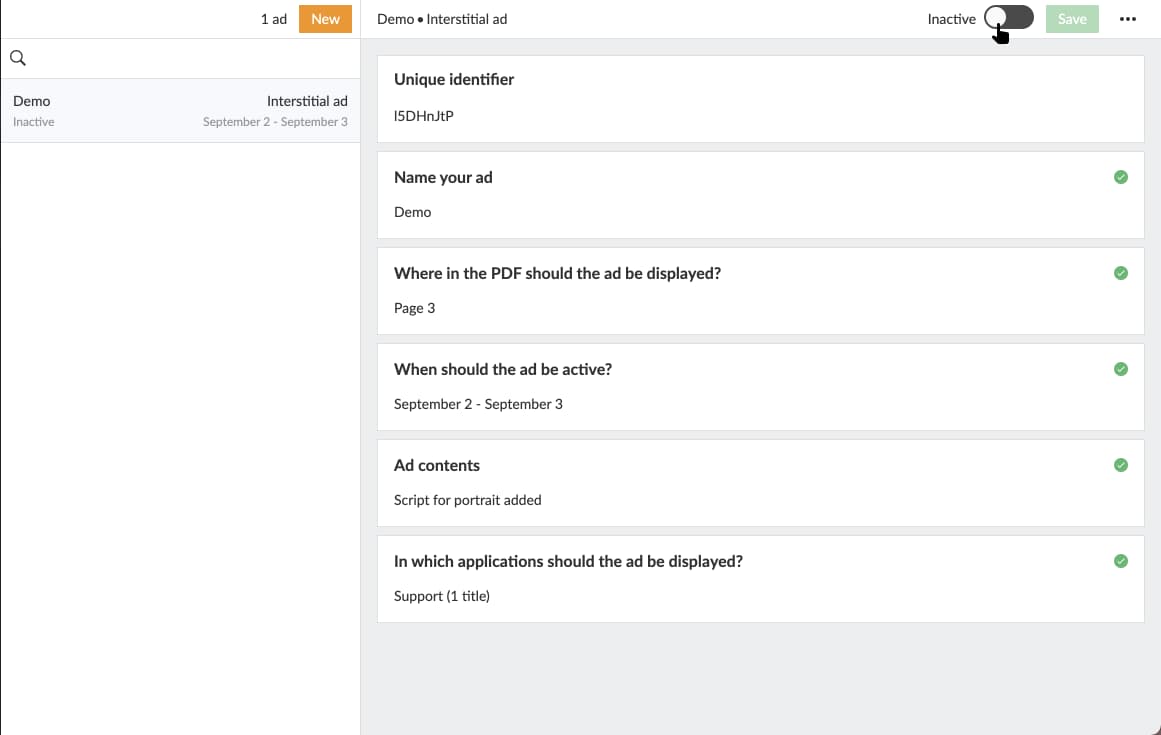1161x735 pixels.
Task: Expand the Name your ad section
Action: click(x=443, y=177)
